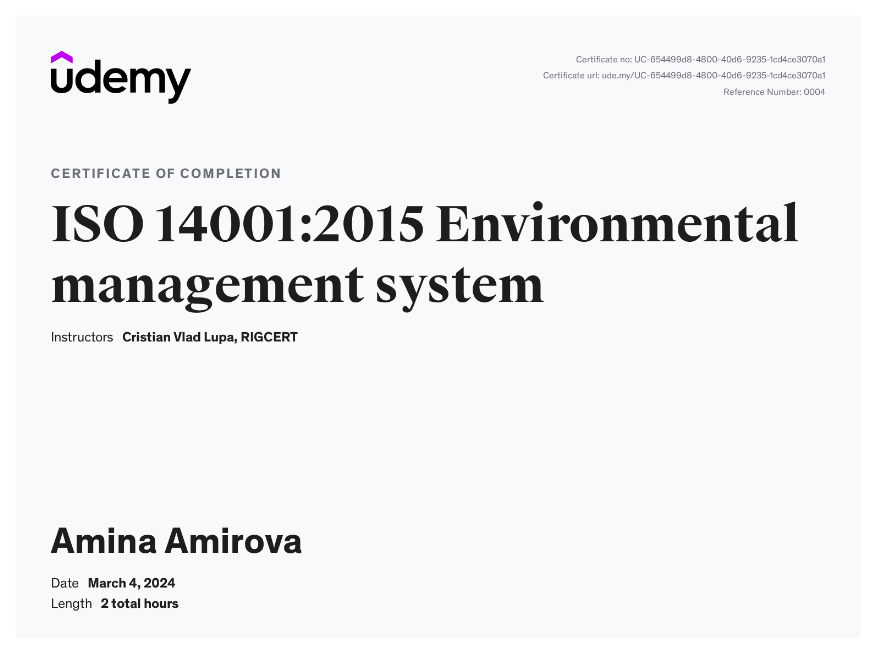Click the recipient name Amina Amirova

(176, 542)
